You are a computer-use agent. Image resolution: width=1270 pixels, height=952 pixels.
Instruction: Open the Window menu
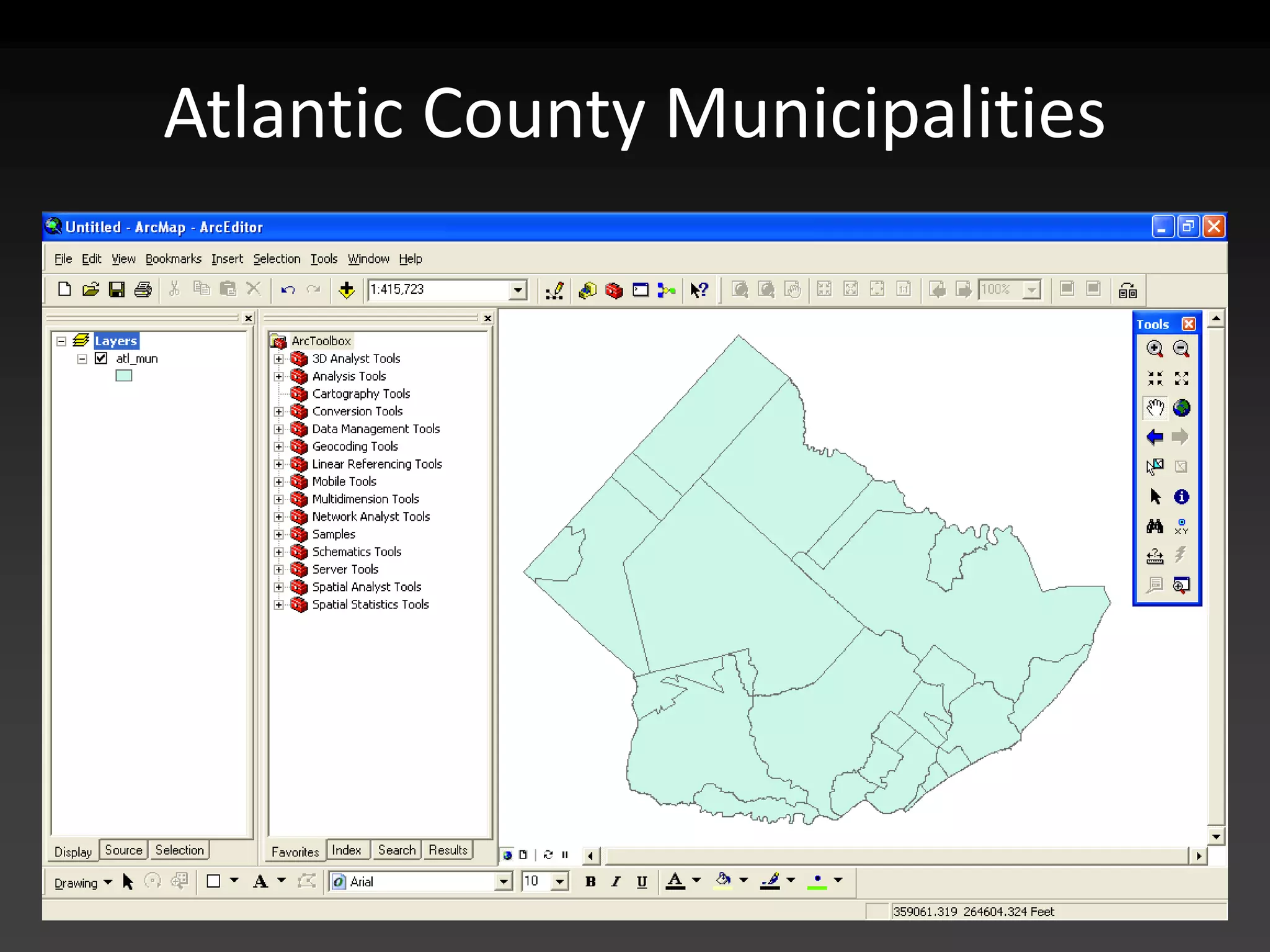[x=368, y=259]
